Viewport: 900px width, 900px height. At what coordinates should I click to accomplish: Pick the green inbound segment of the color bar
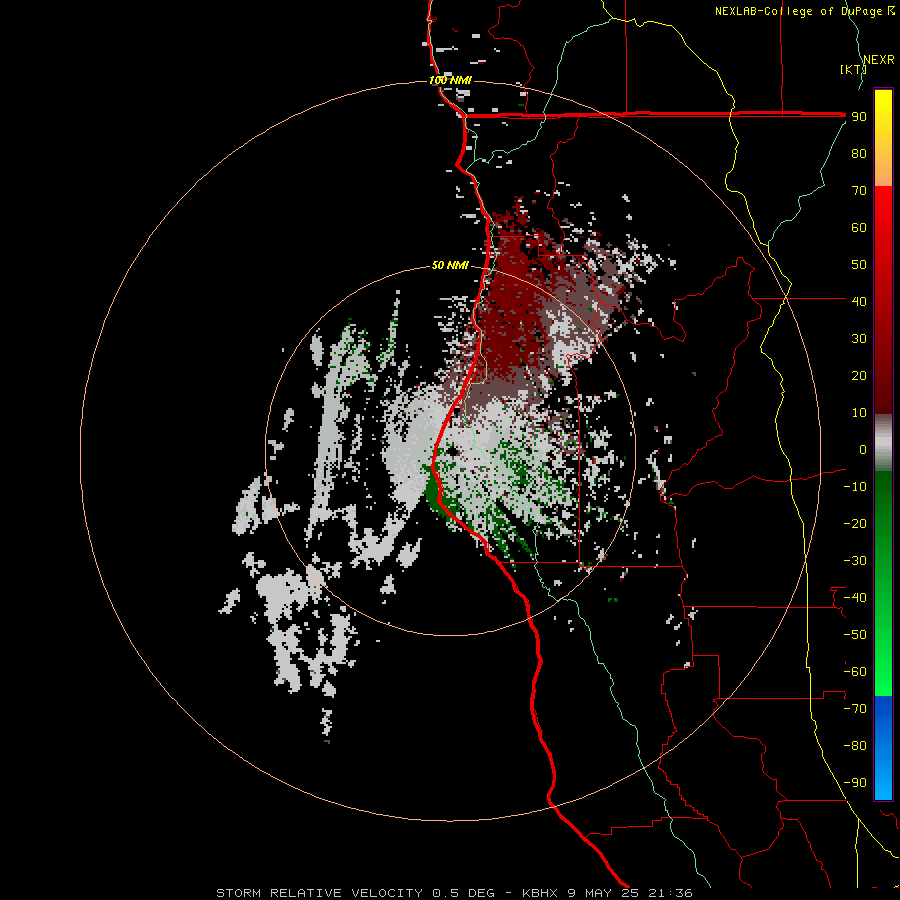(883, 584)
